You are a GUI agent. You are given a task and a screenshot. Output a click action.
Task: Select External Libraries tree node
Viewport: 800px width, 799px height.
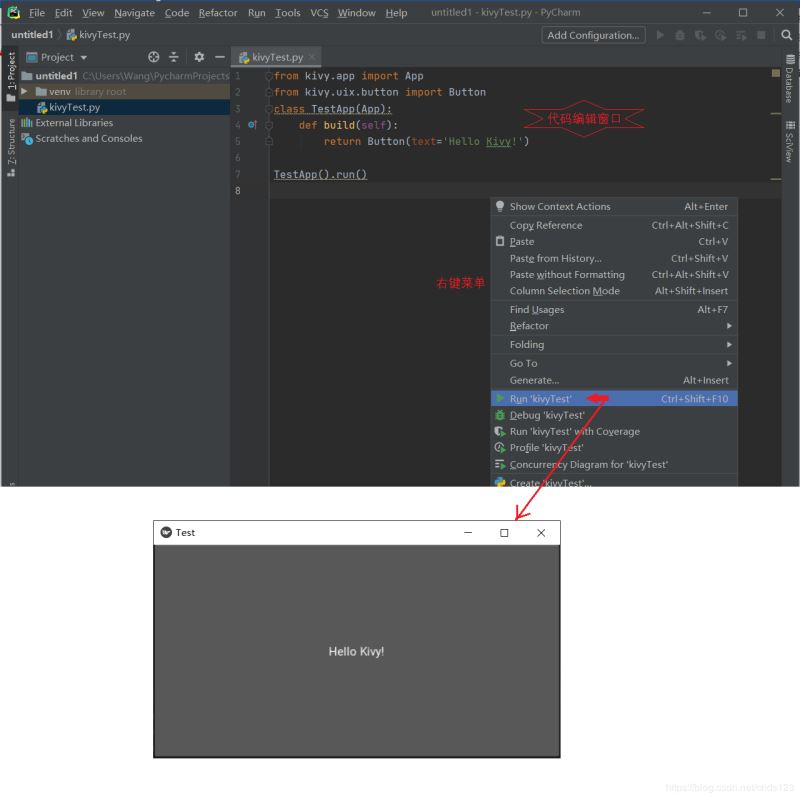click(124, 122)
